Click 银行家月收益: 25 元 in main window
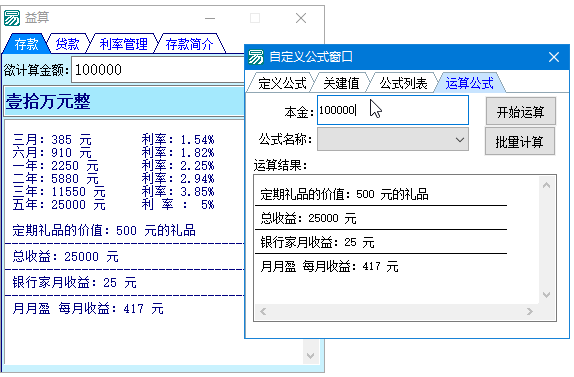Screen dimensions: 574x377 click(x=74, y=283)
